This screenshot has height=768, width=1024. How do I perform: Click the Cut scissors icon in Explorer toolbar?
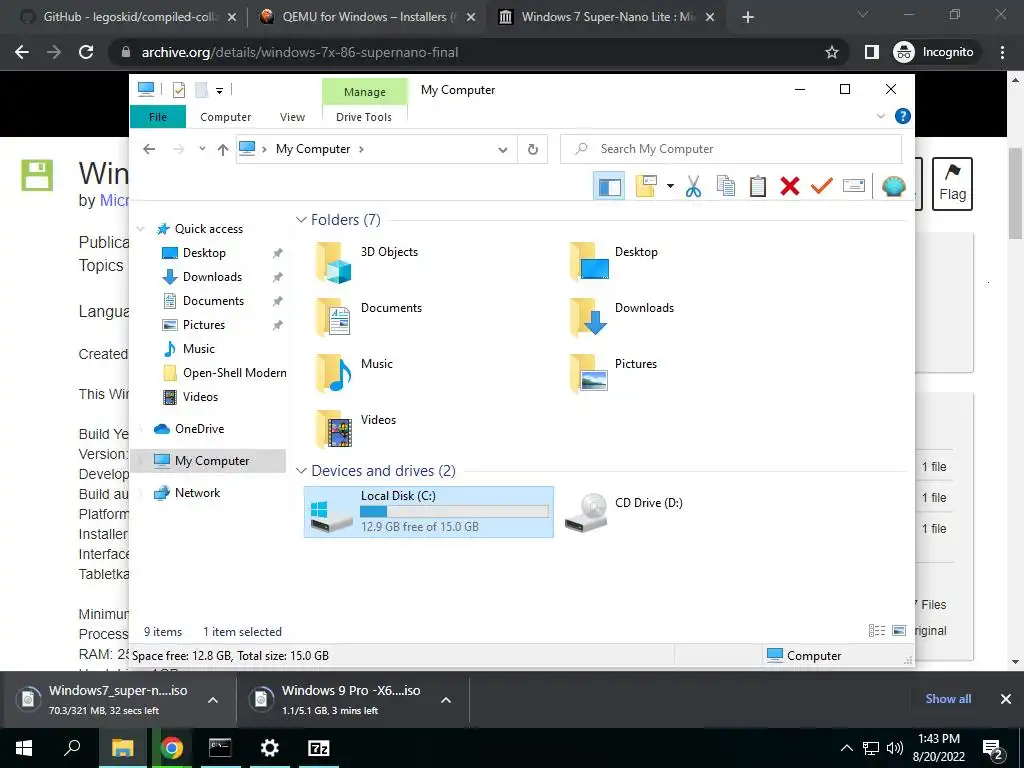tap(693, 186)
